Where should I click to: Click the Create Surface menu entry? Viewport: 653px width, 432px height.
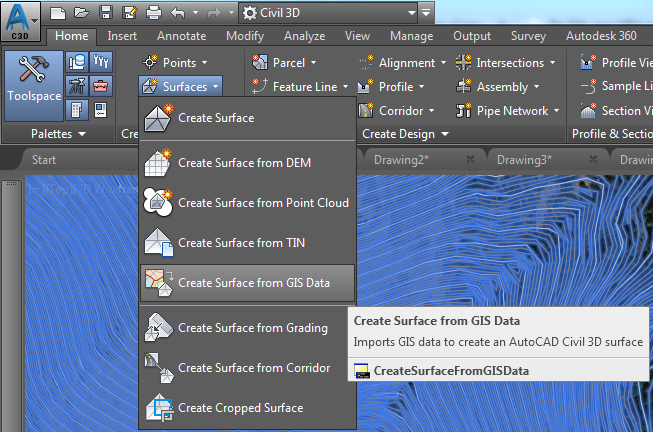(x=216, y=118)
